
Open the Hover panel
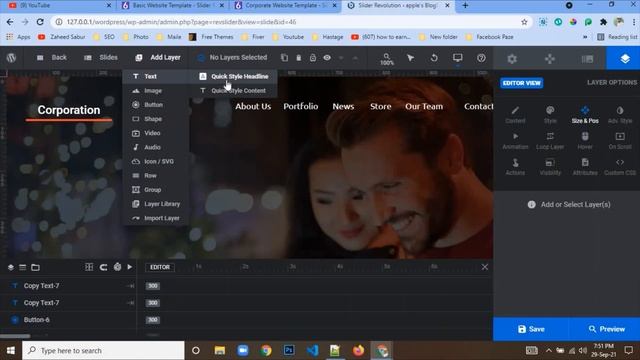point(585,141)
